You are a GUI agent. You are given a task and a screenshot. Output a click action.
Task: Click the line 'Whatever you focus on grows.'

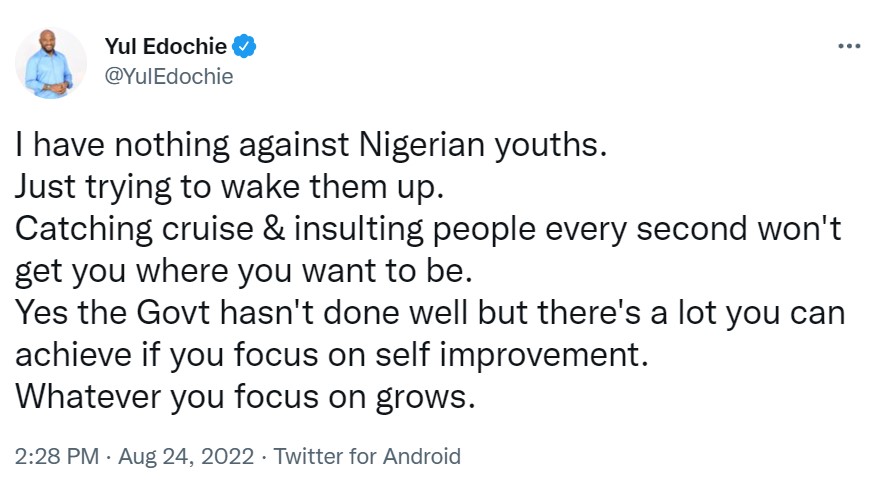point(243,397)
